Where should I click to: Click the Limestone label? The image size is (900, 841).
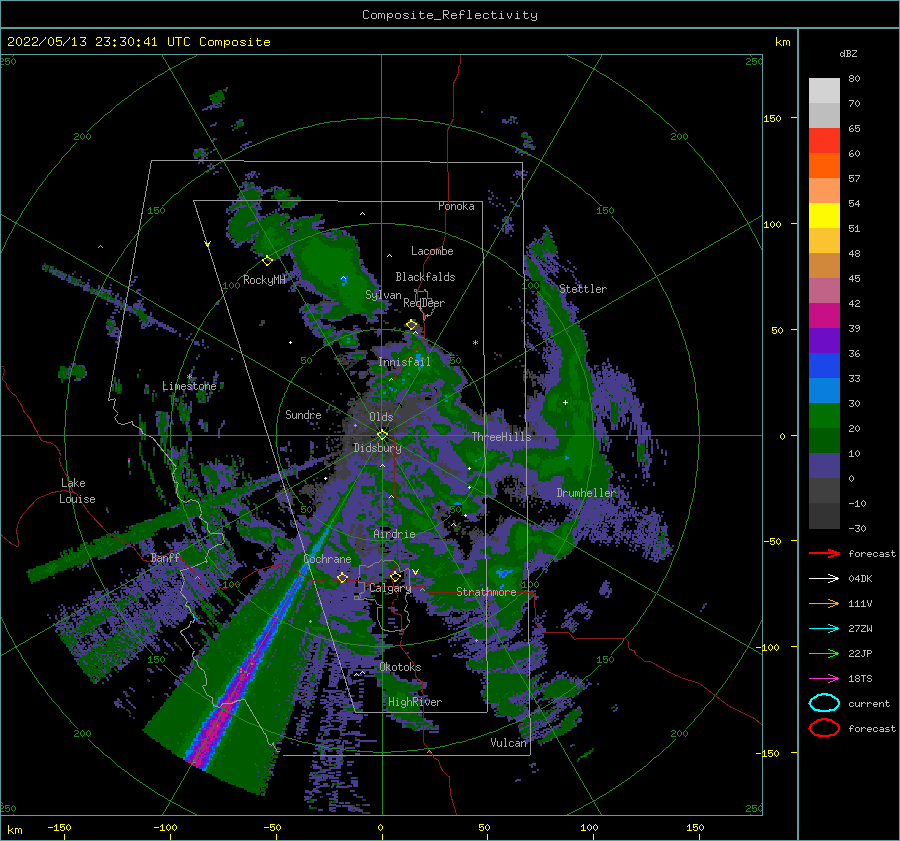pos(189,386)
